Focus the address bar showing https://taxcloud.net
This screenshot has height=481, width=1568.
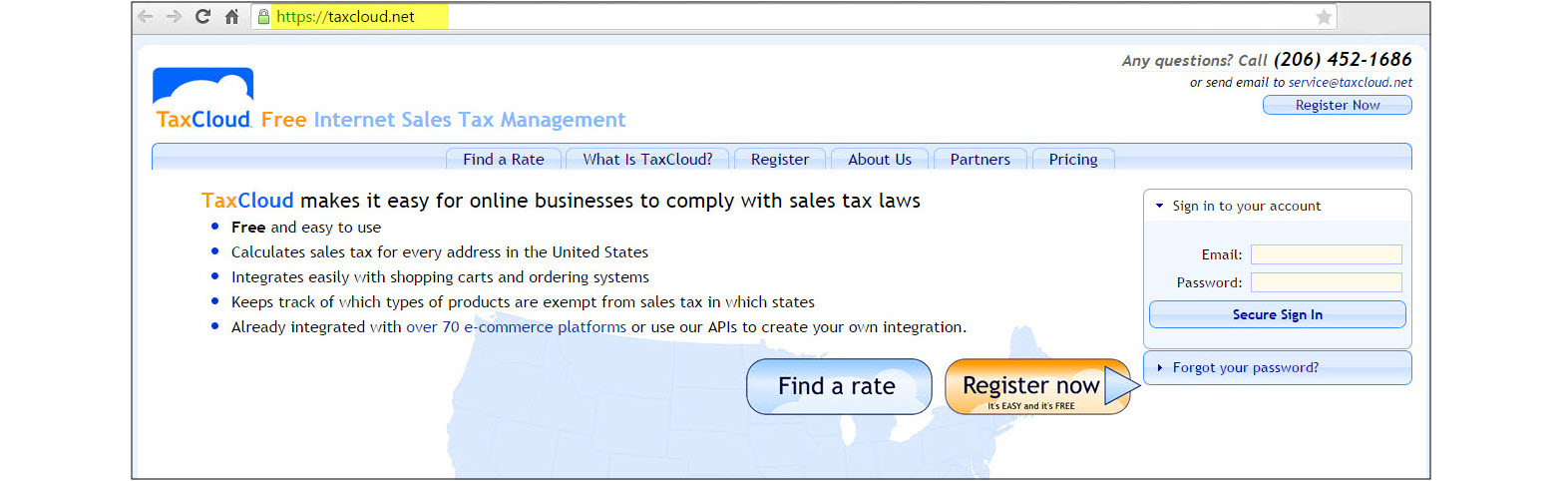point(793,16)
